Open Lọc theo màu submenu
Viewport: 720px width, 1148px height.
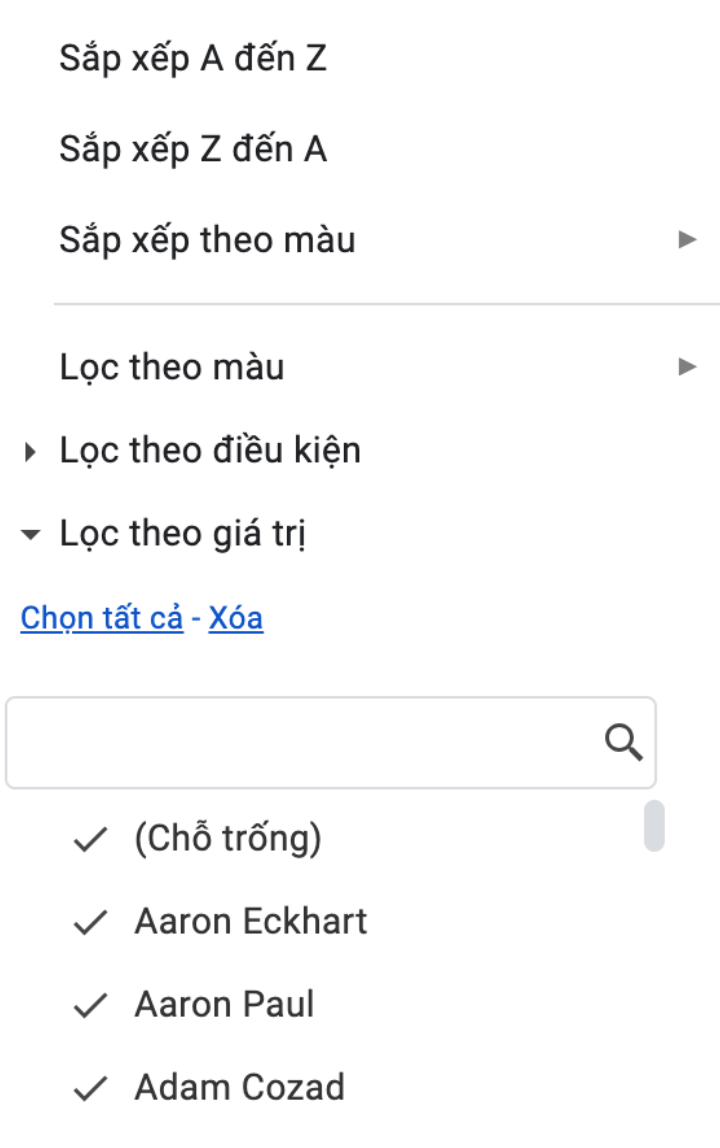pyautogui.click(x=172, y=367)
